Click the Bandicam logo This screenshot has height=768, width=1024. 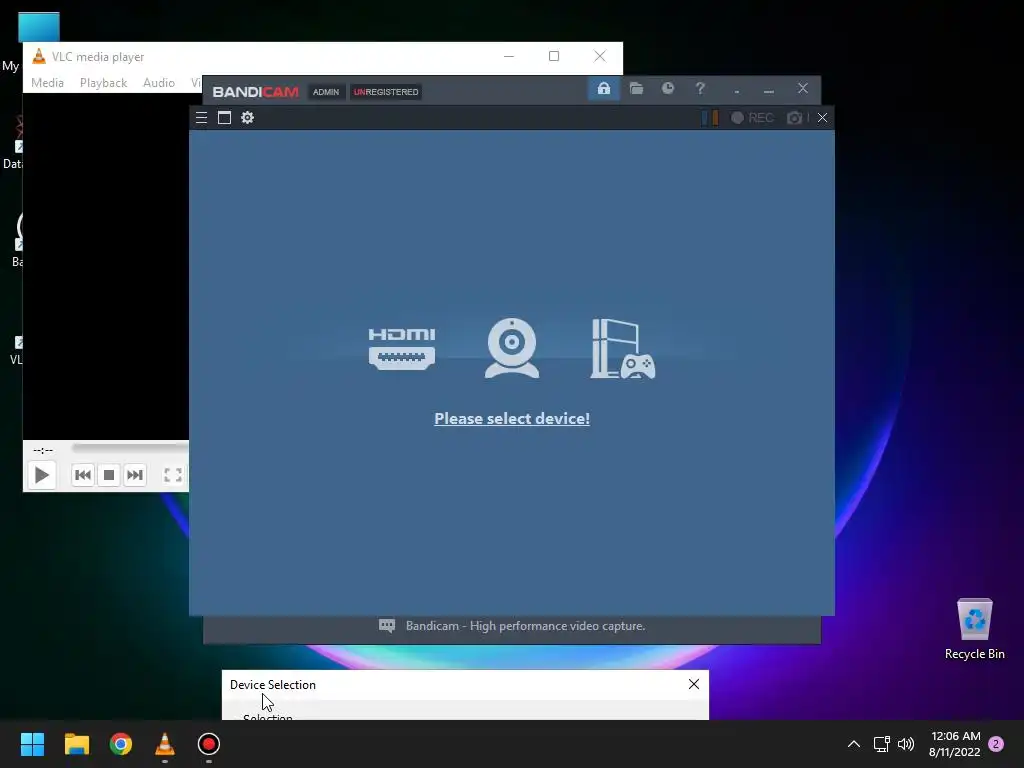coord(255,92)
